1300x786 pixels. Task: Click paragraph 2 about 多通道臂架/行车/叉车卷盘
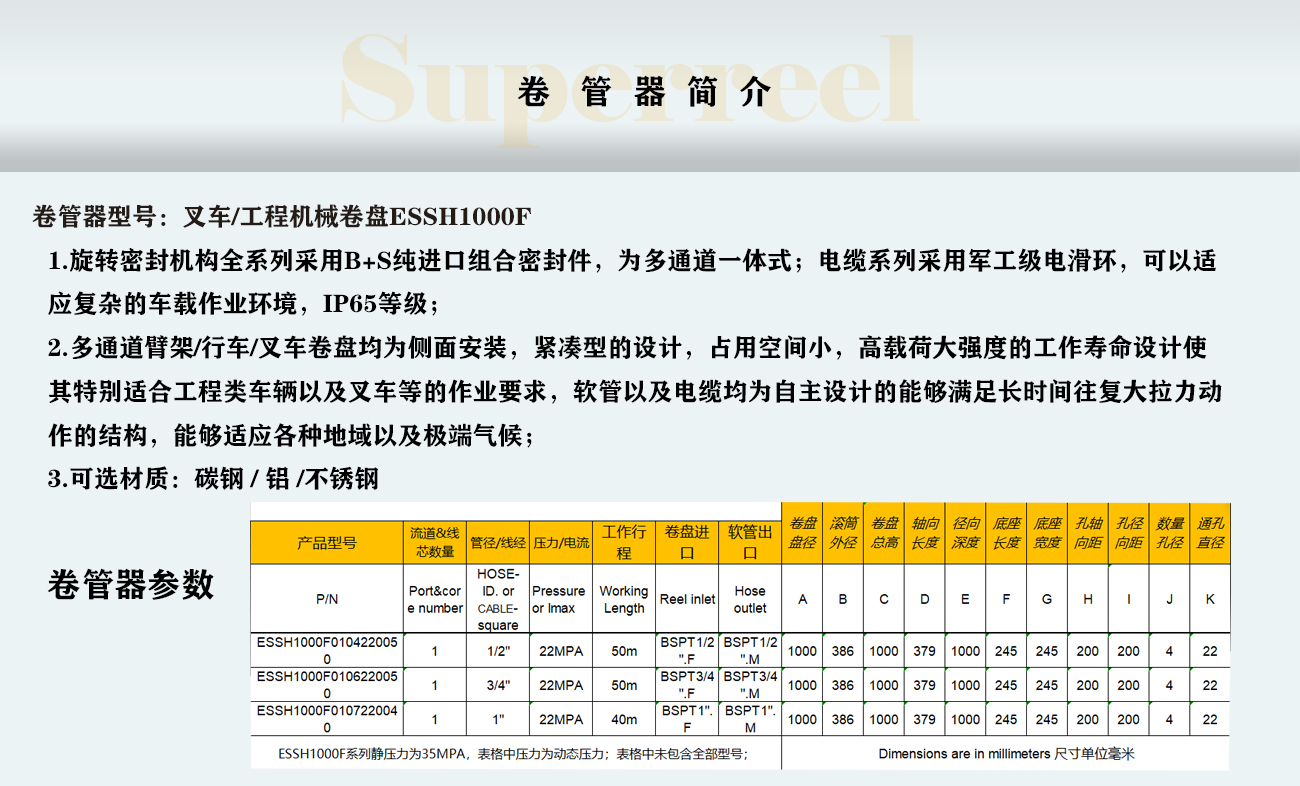[634, 391]
